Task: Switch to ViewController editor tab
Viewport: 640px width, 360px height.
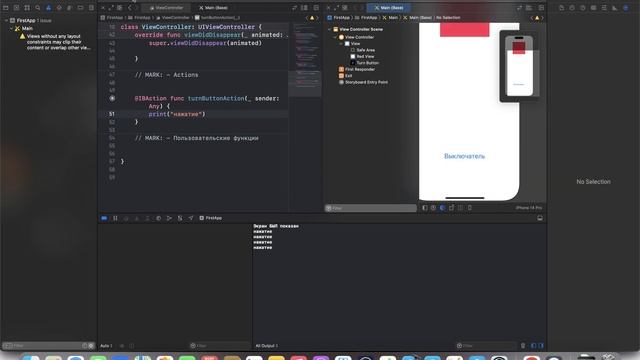Action: click(x=166, y=8)
